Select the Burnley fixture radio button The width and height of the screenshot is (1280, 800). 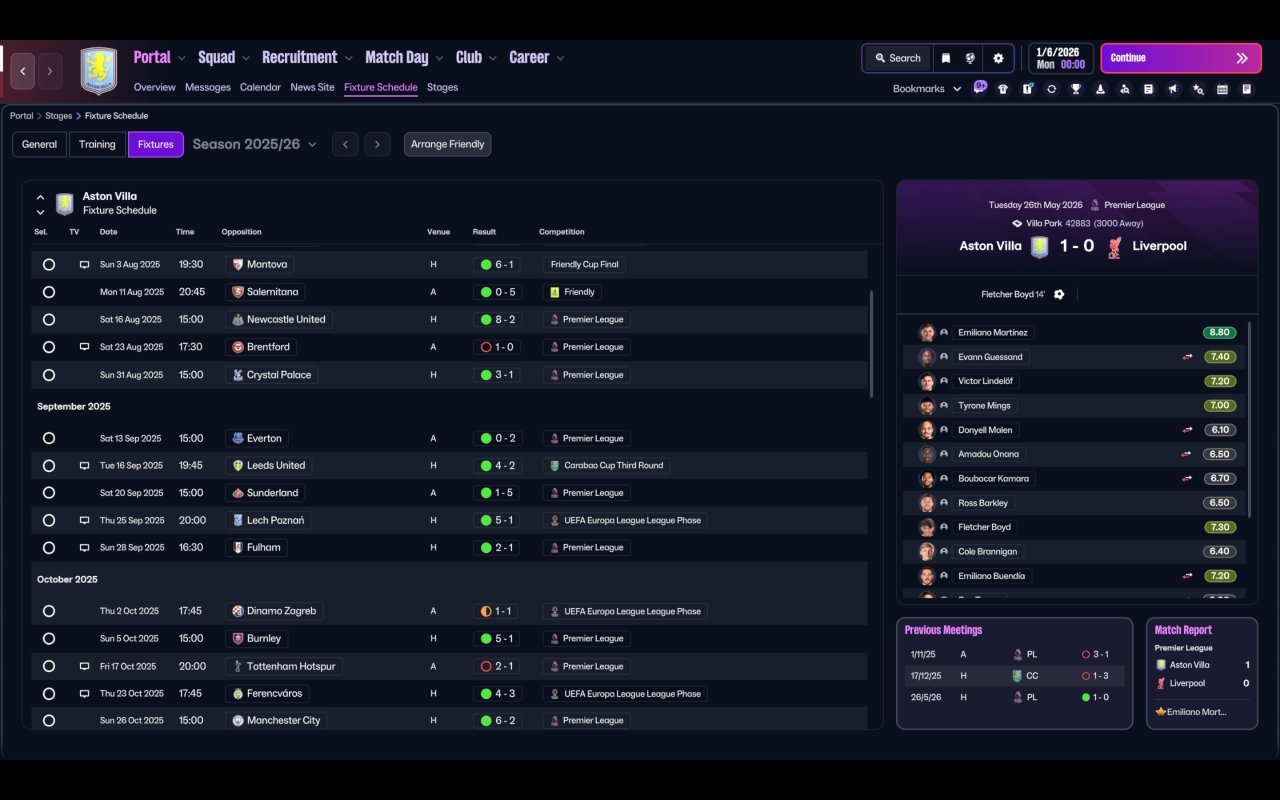[49, 638]
